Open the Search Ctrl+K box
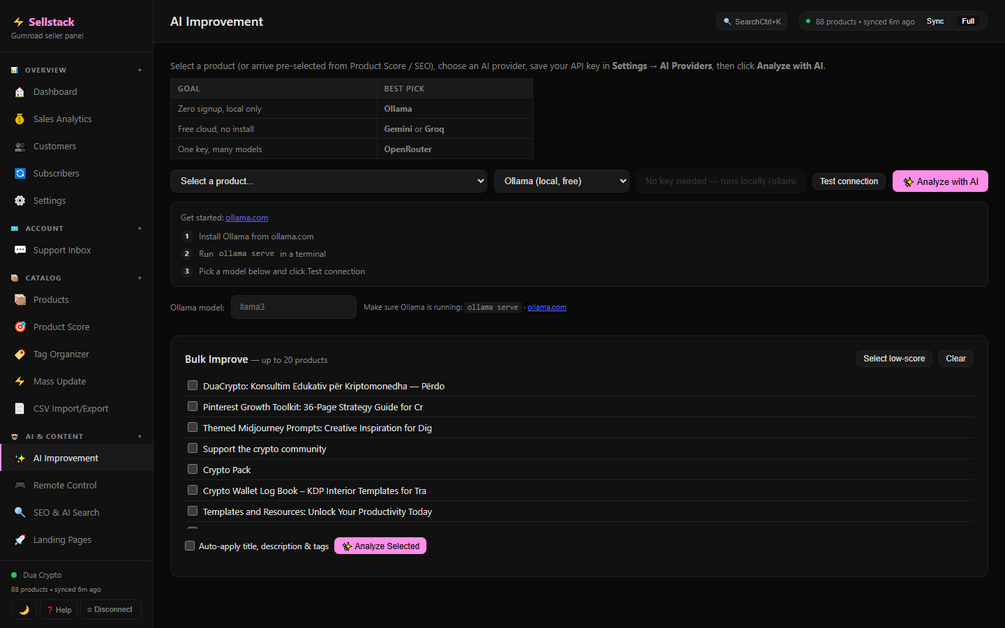This screenshot has height=628, width=1005. 751,22
